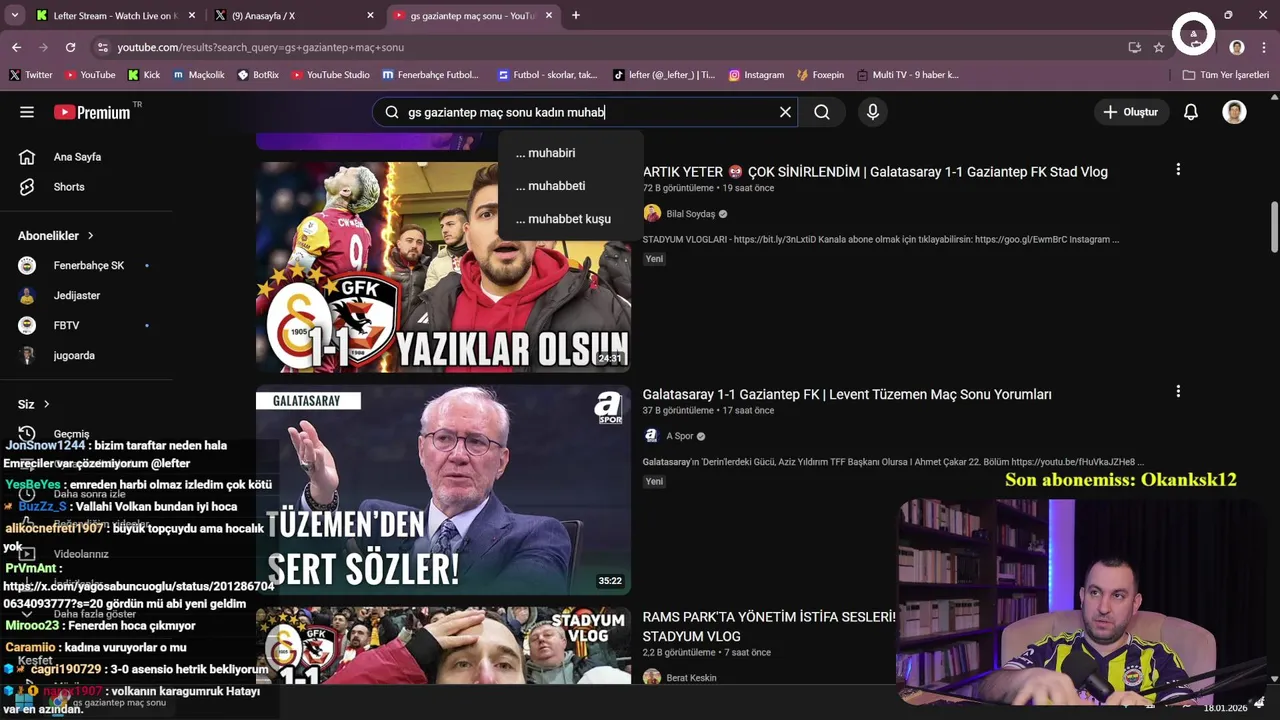
Task: Open YouTube Studio bookmark
Action: pyautogui.click(x=330, y=75)
